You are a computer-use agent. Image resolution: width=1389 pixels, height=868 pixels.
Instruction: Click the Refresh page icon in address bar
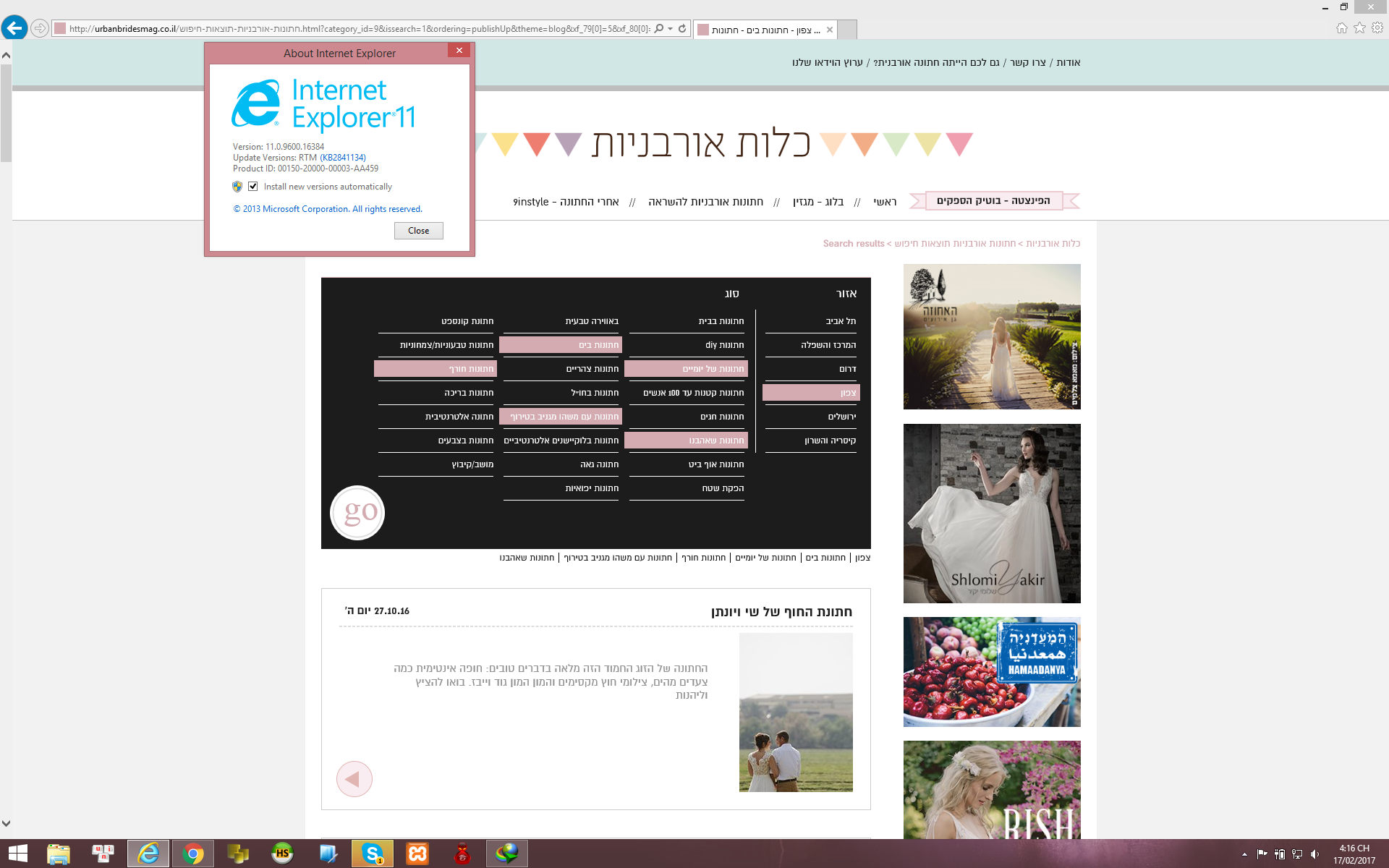(682, 29)
